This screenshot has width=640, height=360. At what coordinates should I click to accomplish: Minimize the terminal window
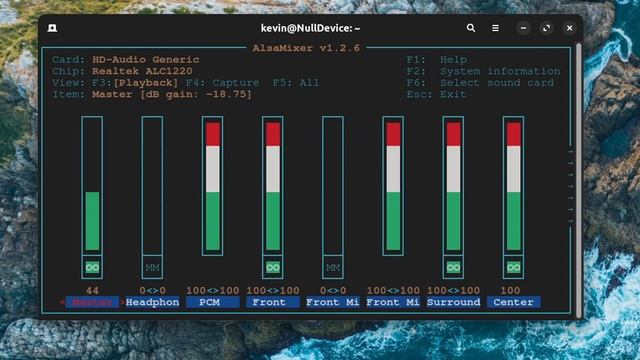click(523, 28)
